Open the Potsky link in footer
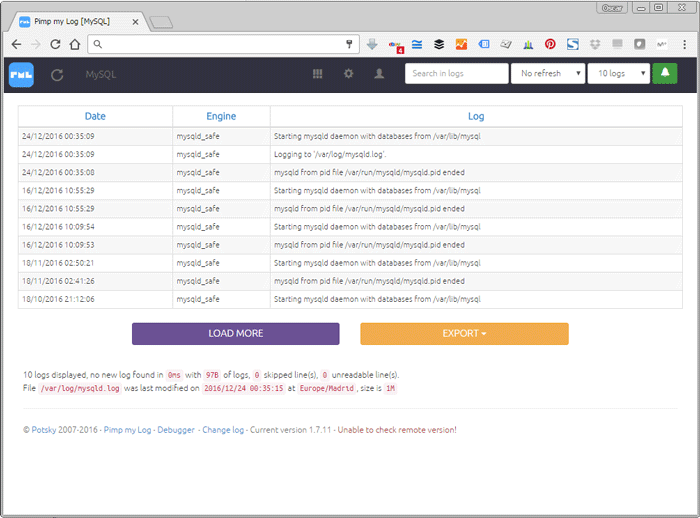Image resolution: width=700 pixels, height=518 pixels. click(44, 430)
